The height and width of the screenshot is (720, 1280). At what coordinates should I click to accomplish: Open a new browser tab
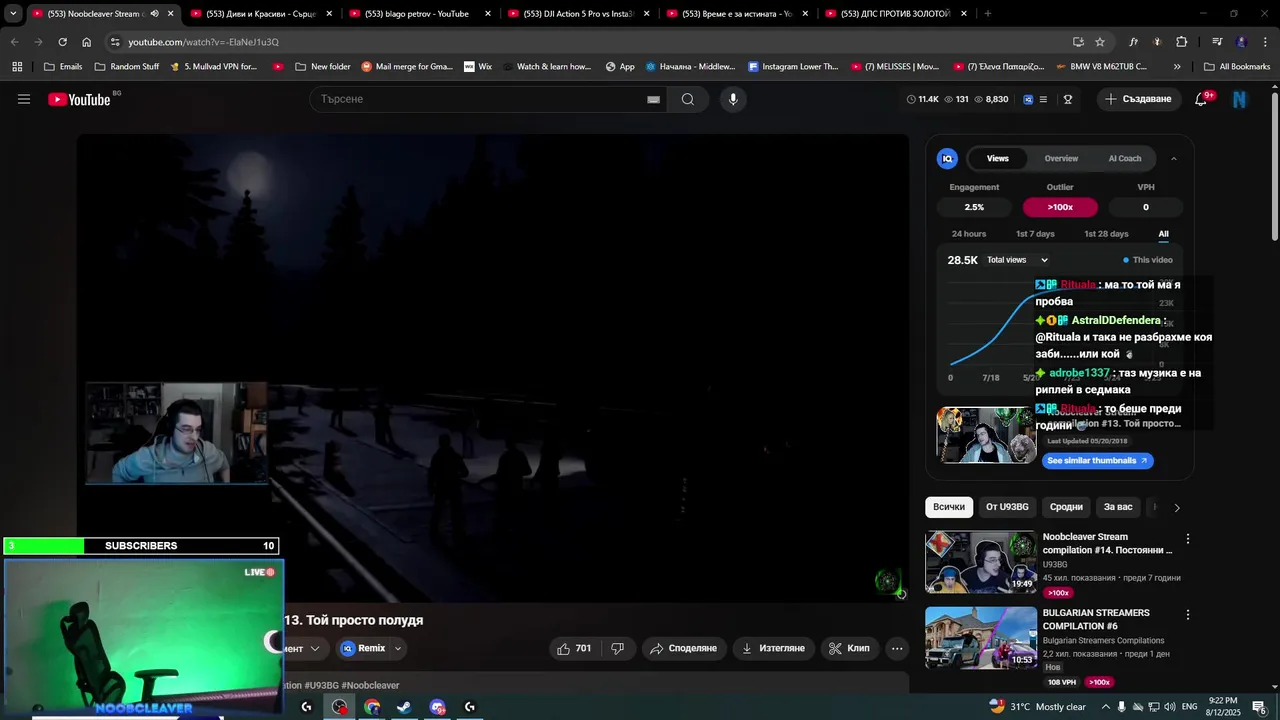988,14
